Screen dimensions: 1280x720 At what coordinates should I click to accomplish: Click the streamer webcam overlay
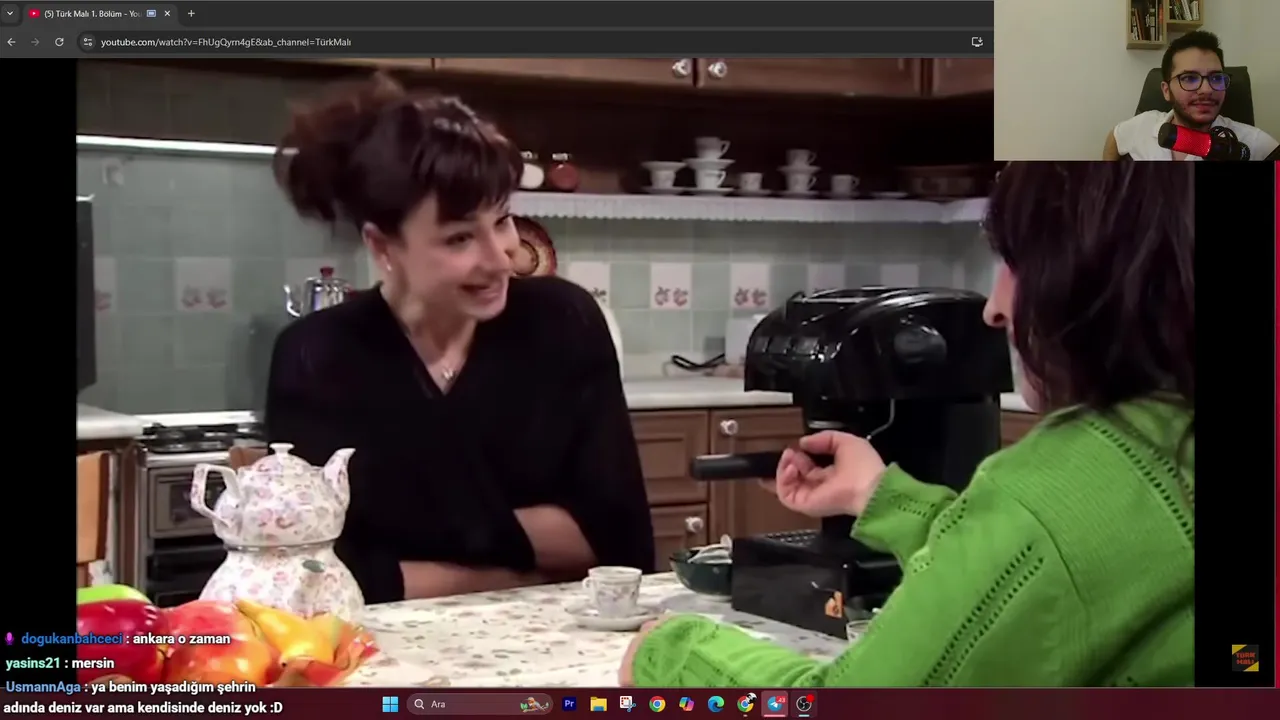1137,80
